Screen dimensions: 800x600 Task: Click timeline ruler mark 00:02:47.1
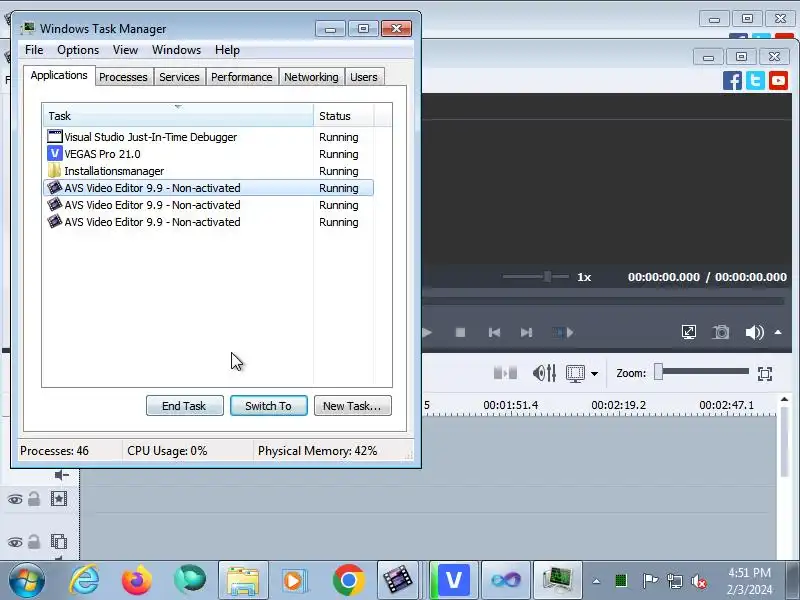pyautogui.click(x=727, y=405)
